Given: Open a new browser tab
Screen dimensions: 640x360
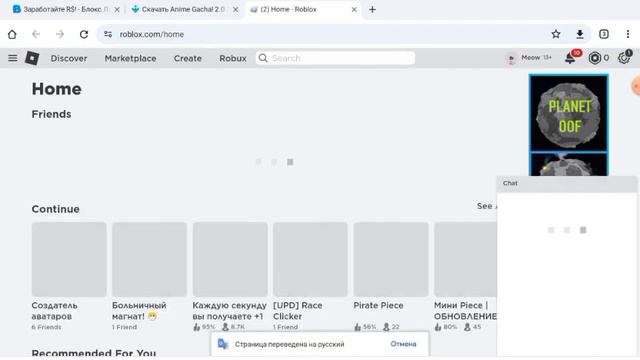Looking at the screenshot, I should coord(372,9).
